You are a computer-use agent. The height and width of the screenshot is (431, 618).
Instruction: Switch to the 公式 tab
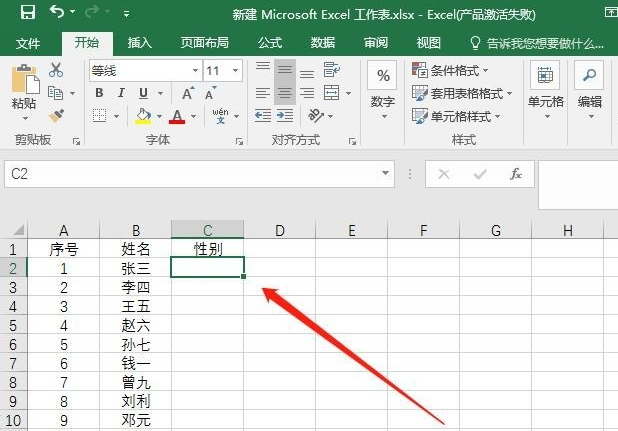click(x=270, y=43)
